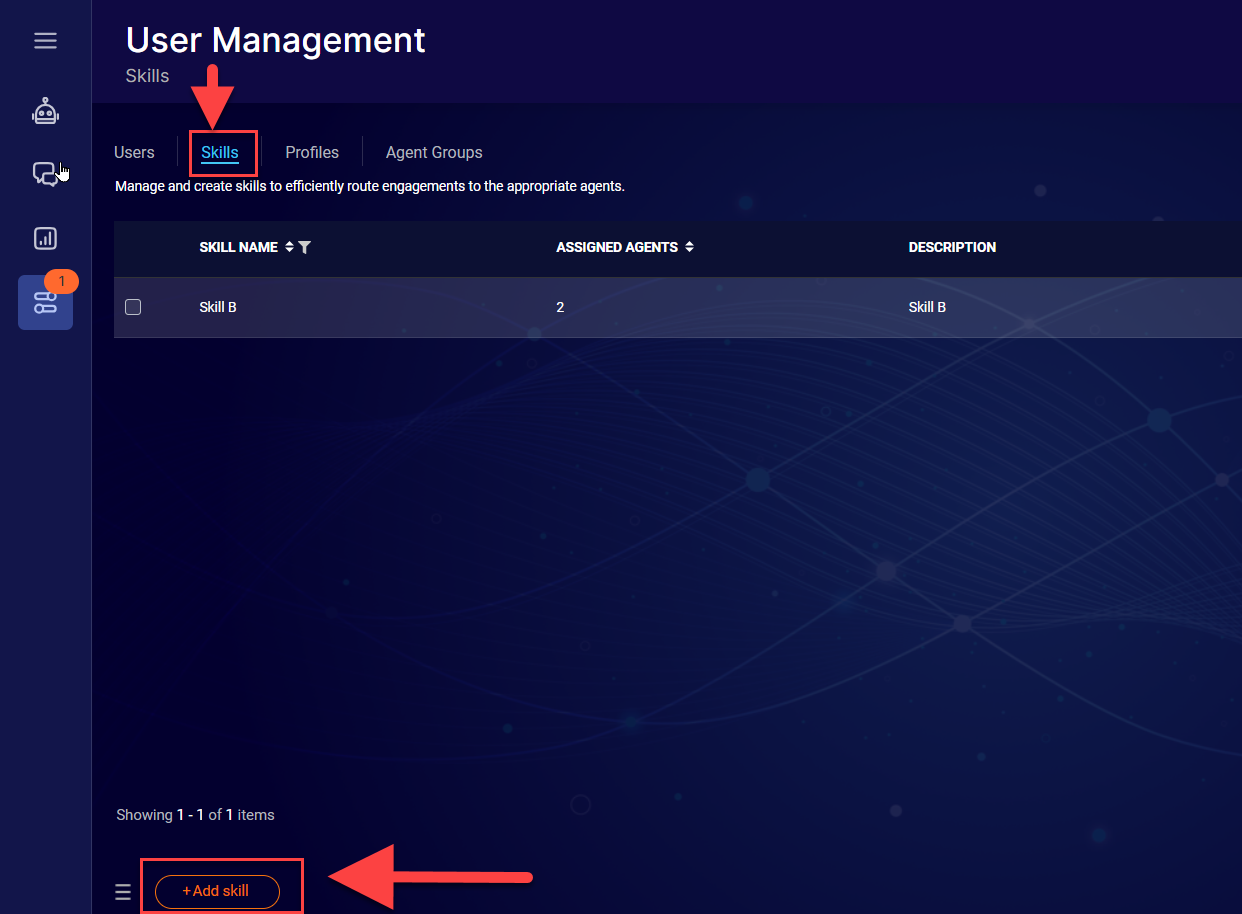
Task: Open the settings toggles sidebar icon
Action: point(45,302)
